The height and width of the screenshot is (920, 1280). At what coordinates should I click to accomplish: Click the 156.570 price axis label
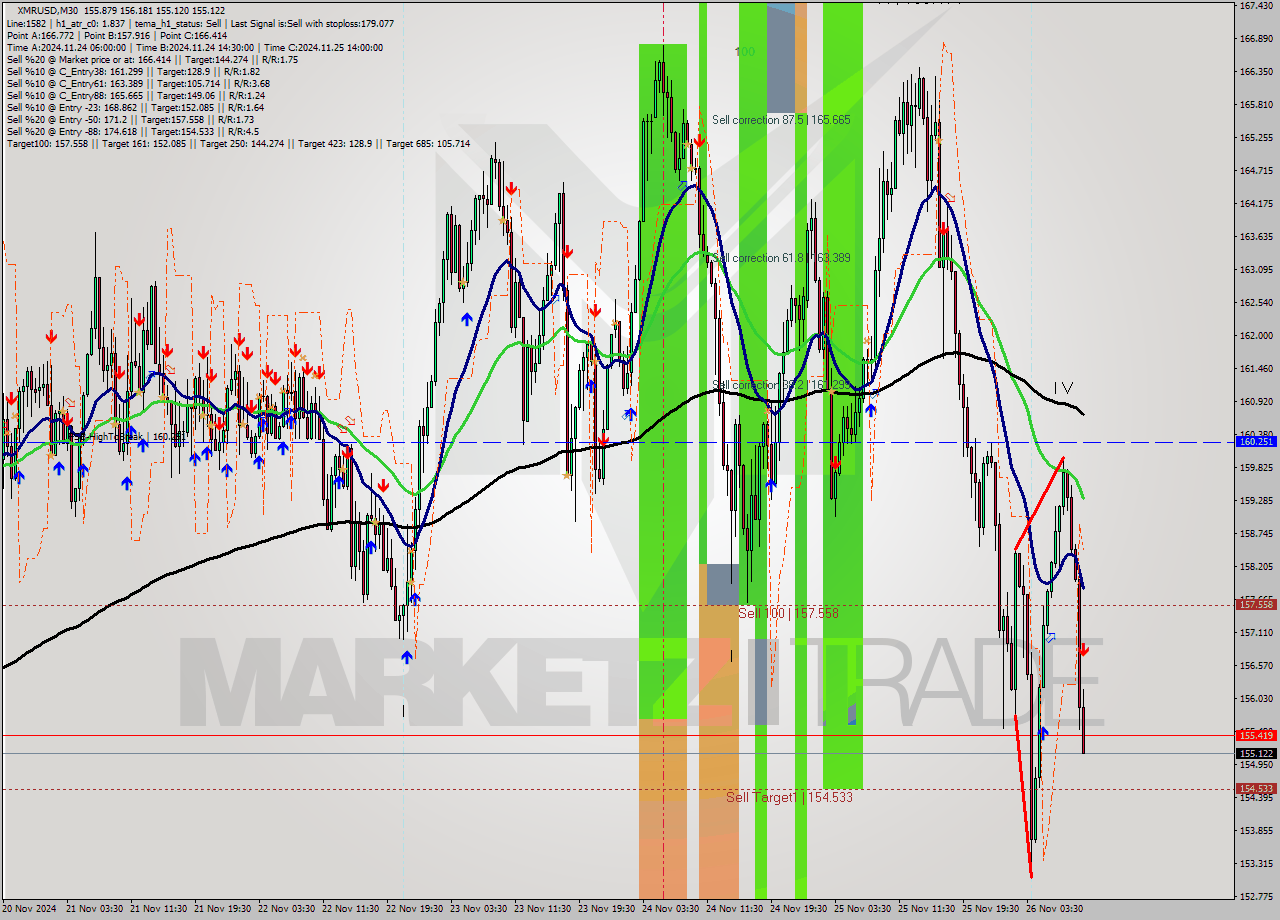point(1256,666)
